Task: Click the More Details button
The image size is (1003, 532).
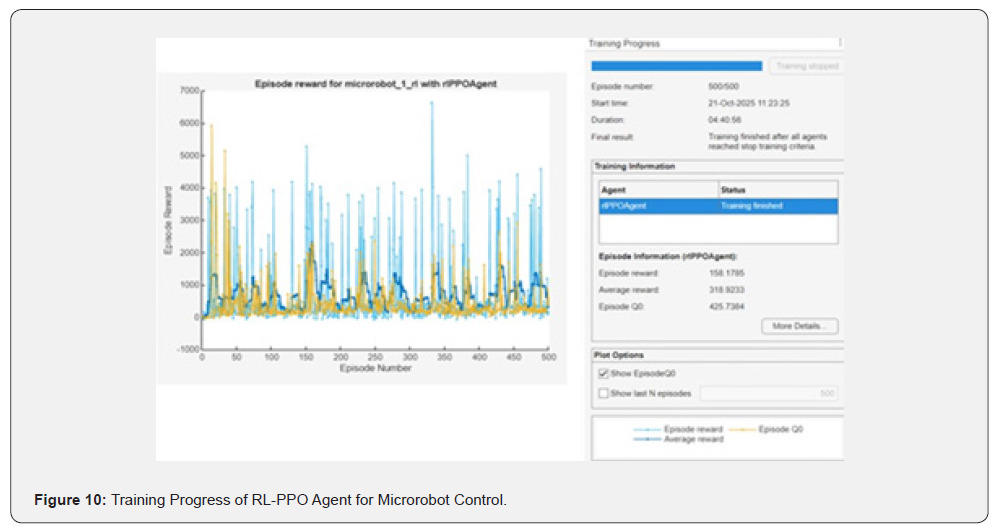Action: (x=800, y=326)
